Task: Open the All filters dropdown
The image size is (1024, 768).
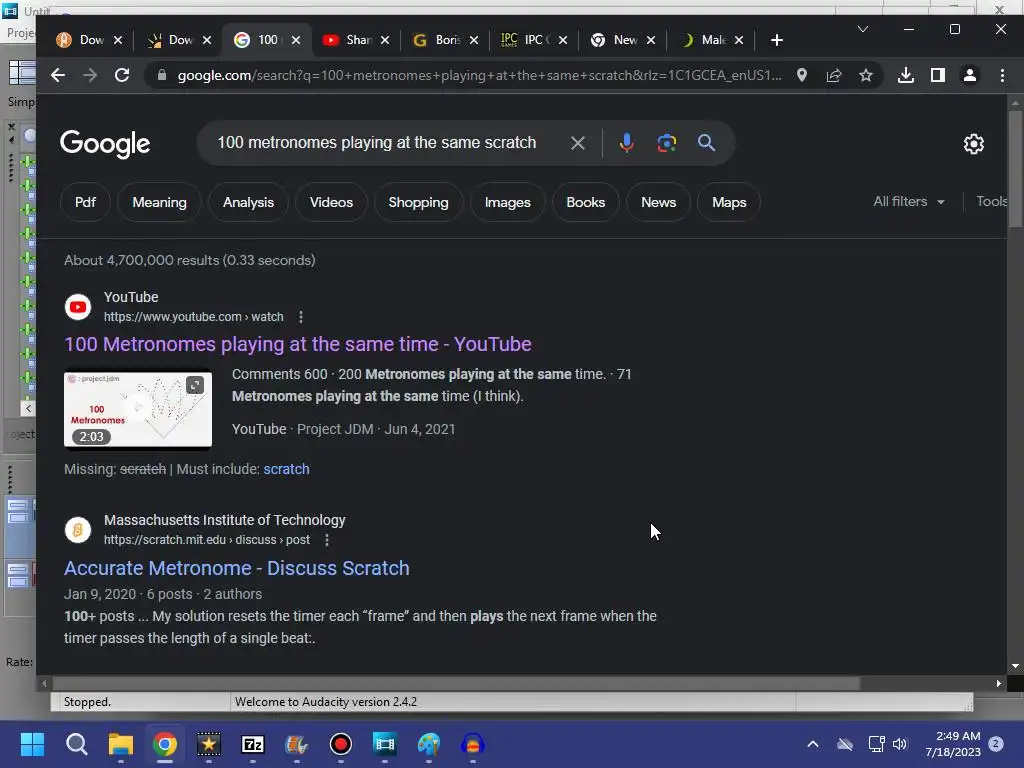Action: 909,202
